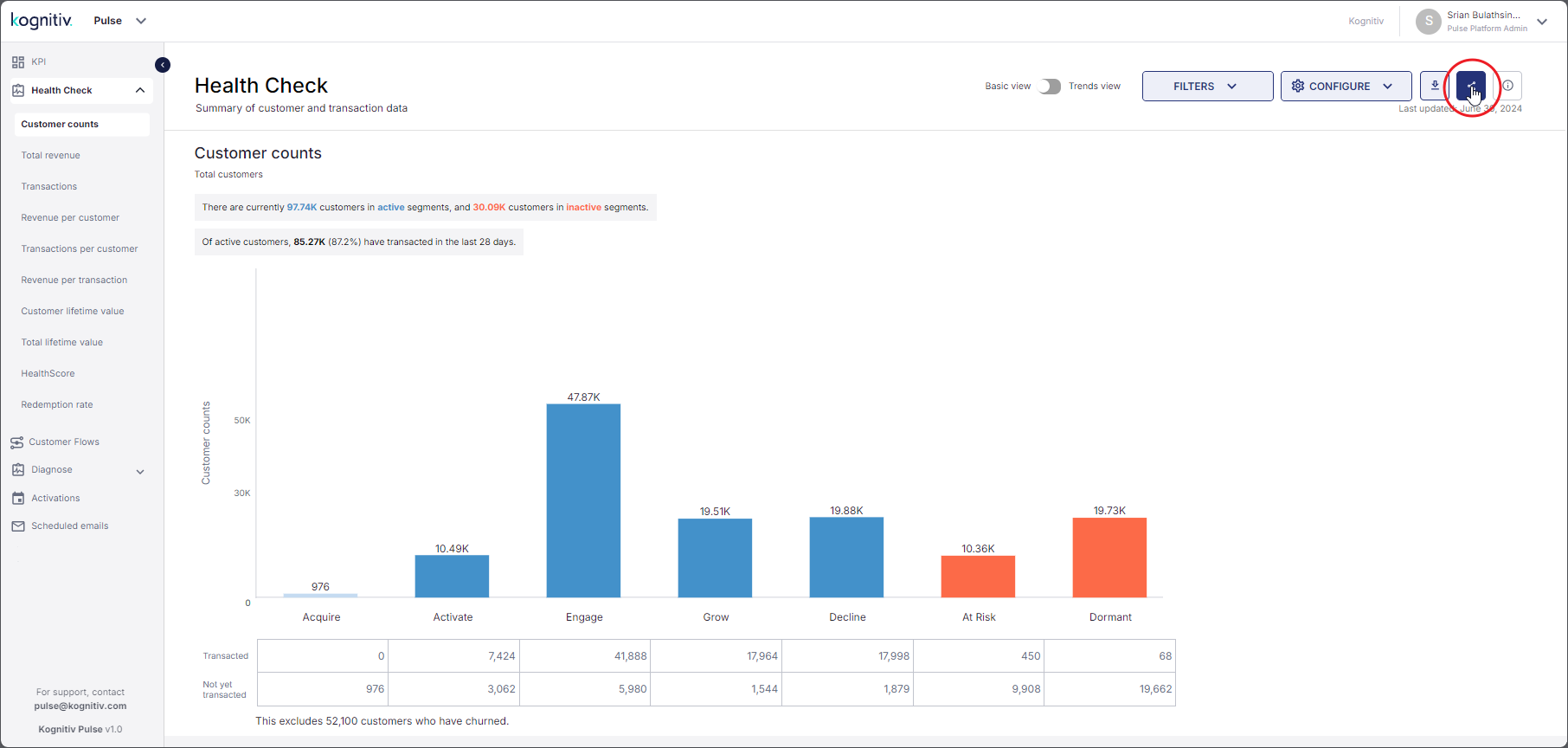
Task: Click the user avatar S
Action: 1429,22
